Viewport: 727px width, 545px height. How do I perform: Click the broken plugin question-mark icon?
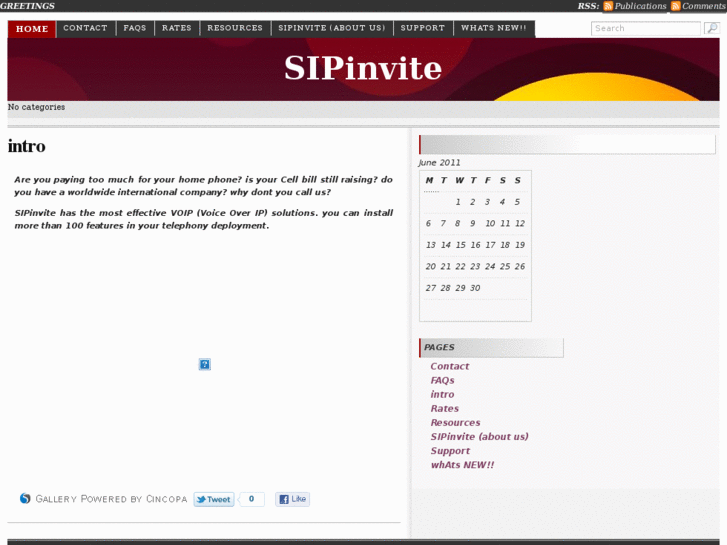click(x=204, y=364)
